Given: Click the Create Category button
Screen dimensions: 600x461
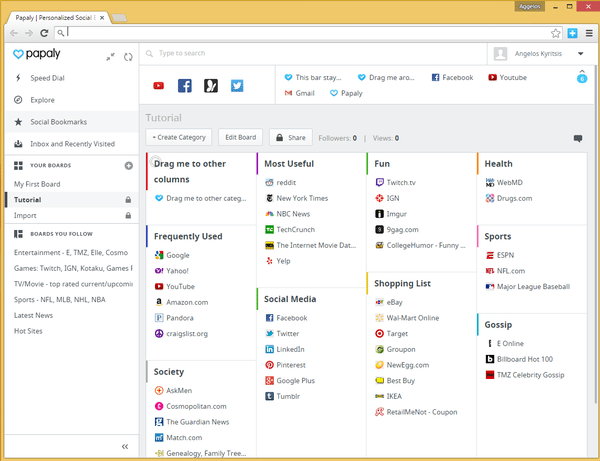Looking at the screenshot, I should (179, 137).
